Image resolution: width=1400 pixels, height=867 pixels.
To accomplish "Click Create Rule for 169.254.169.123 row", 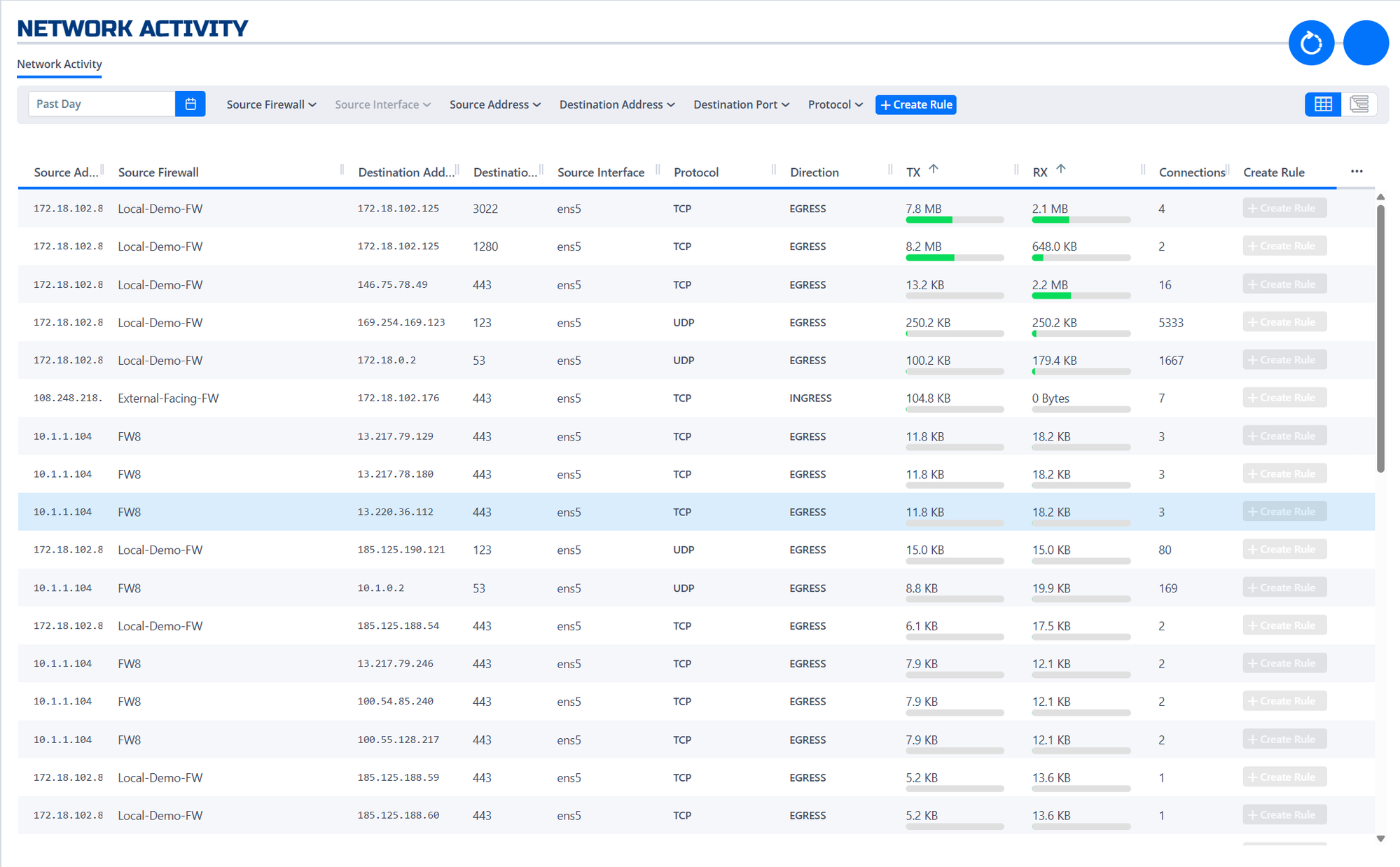I will click(1284, 322).
